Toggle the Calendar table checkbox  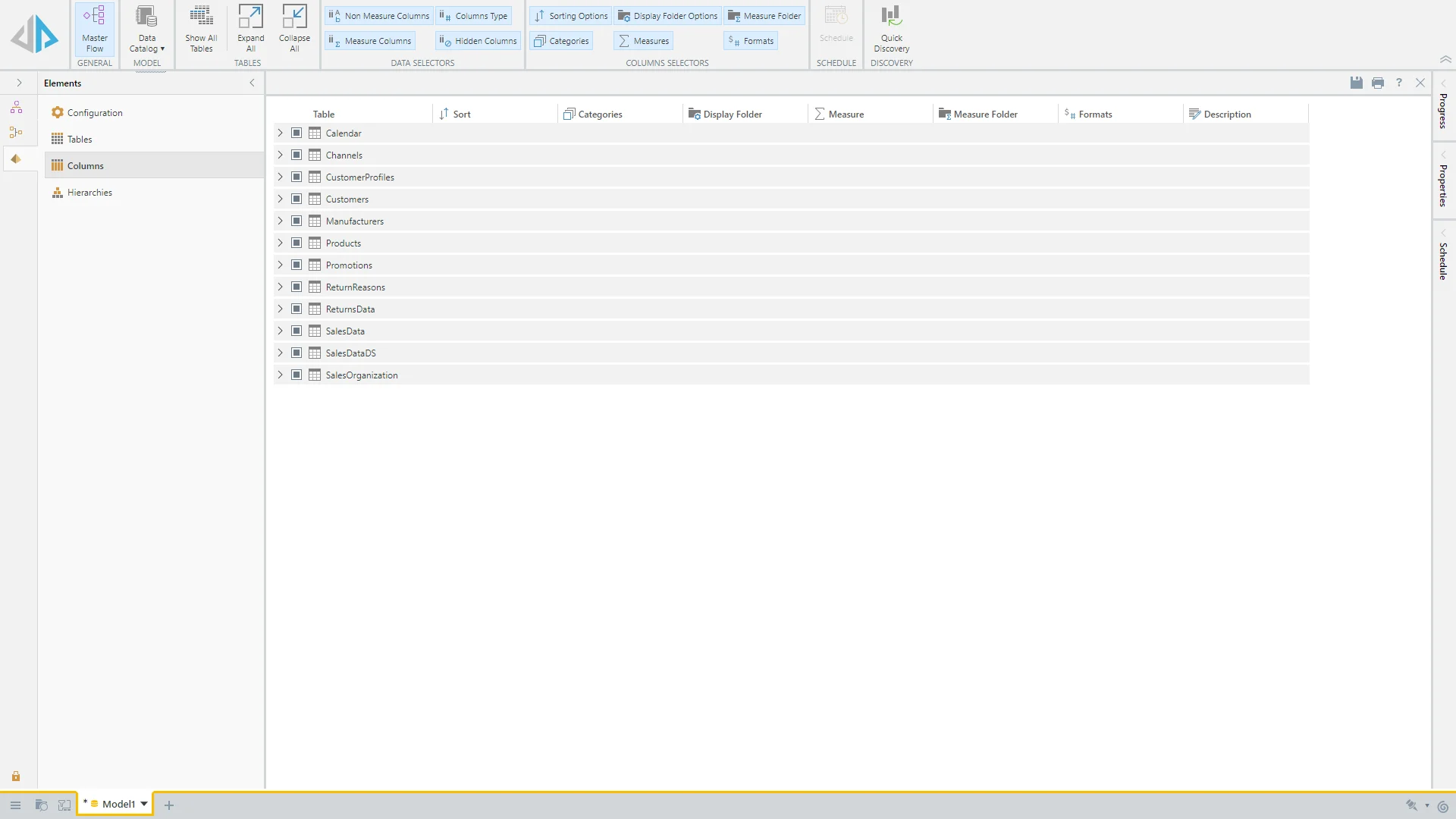tap(297, 133)
